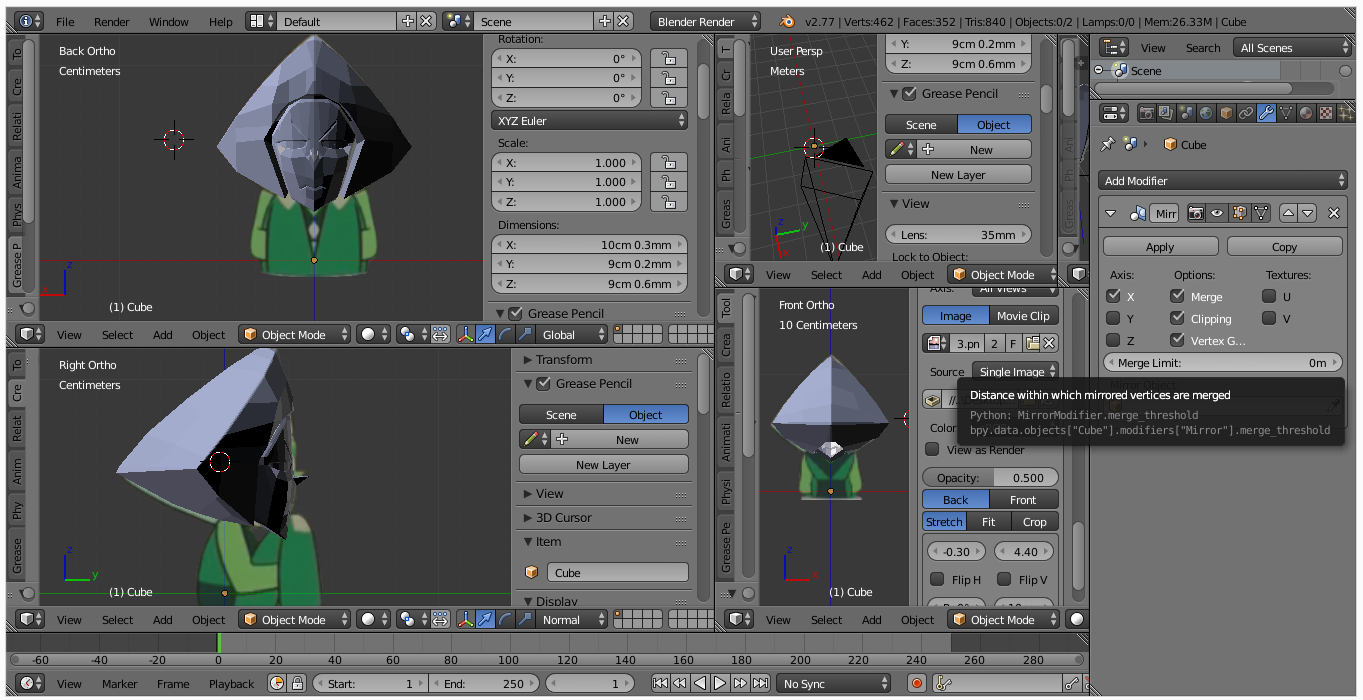Image resolution: width=1363 pixels, height=700 pixels.
Task: Jump to the timeline end frame
Action: pos(760,683)
